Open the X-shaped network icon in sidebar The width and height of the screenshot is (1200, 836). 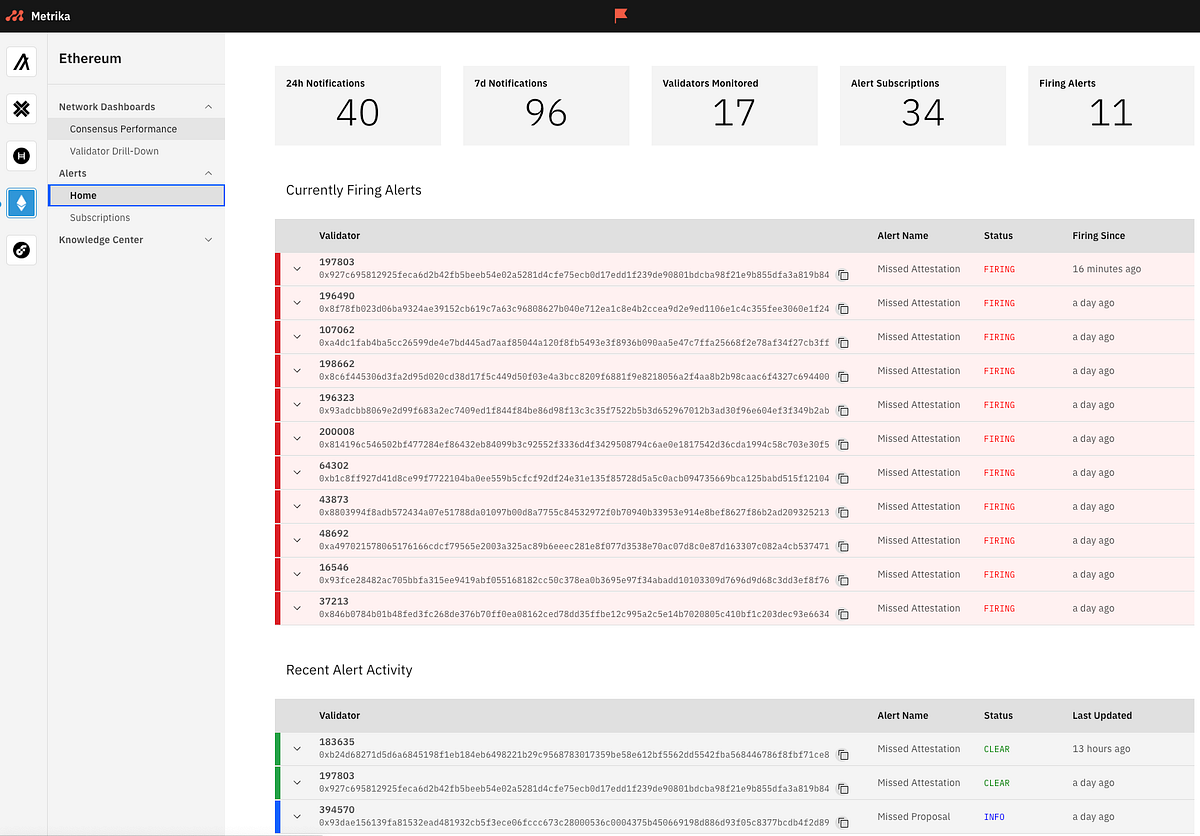[22, 109]
